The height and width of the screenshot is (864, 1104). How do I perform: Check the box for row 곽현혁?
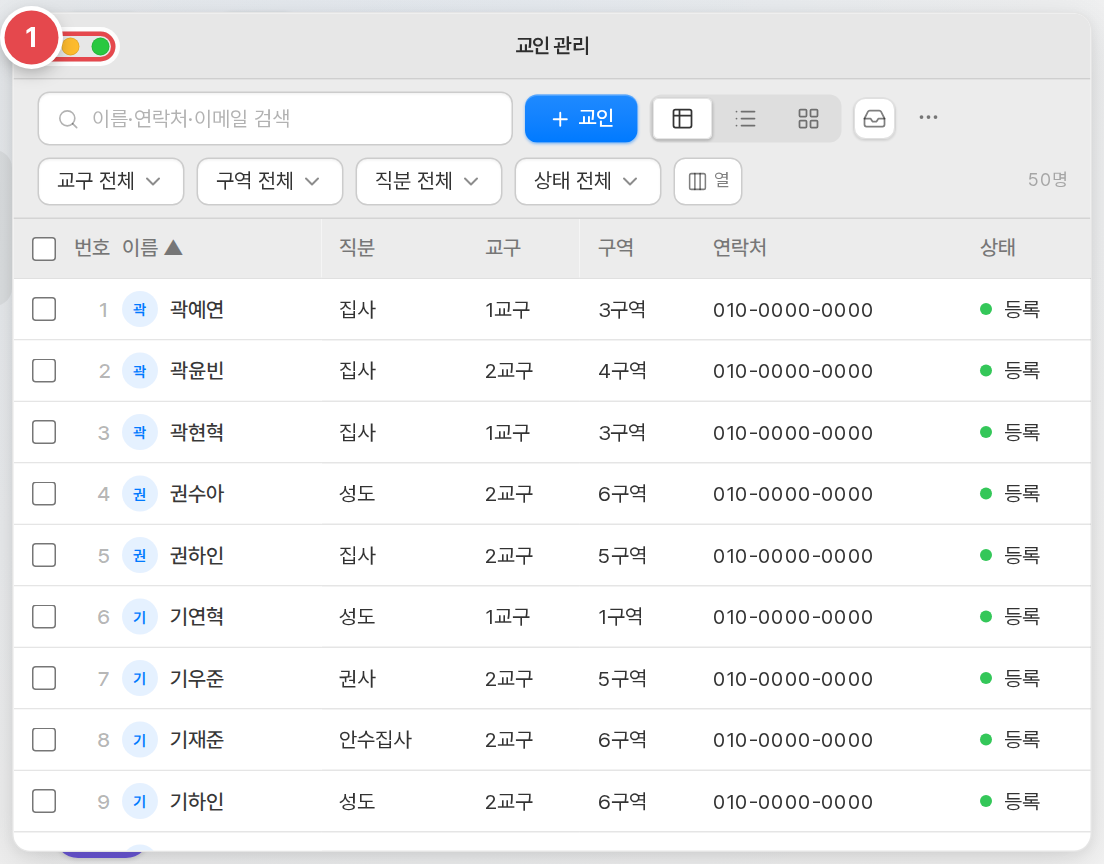click(x=44, y=432)
